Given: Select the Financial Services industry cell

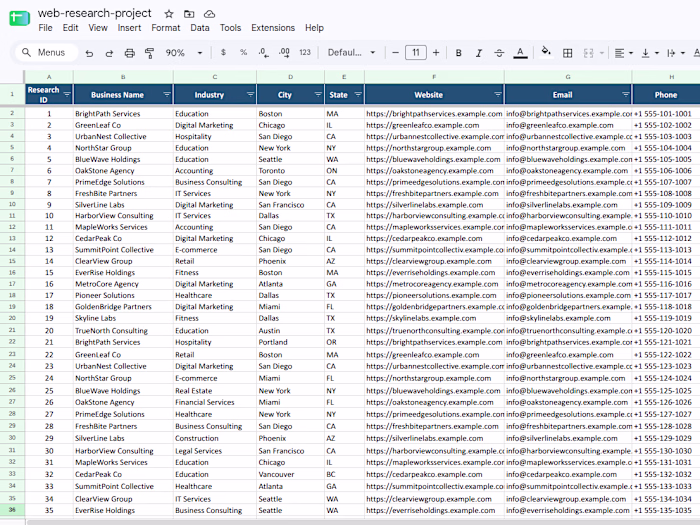Looking at the screenshot, I should [215, 402].
